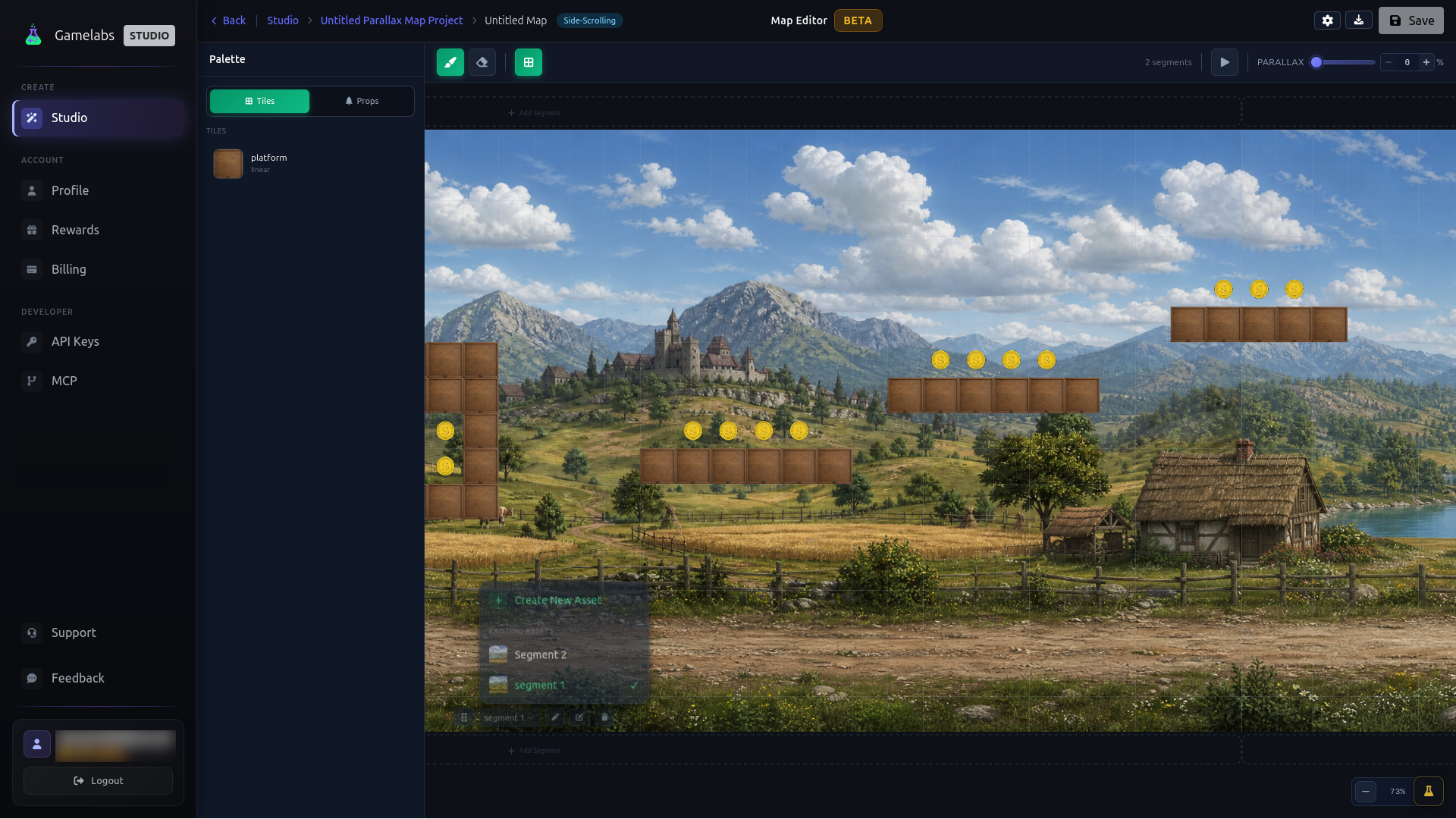The image size is (1456, 819).
Task: Open API Keys page
Action: [99, 341]
